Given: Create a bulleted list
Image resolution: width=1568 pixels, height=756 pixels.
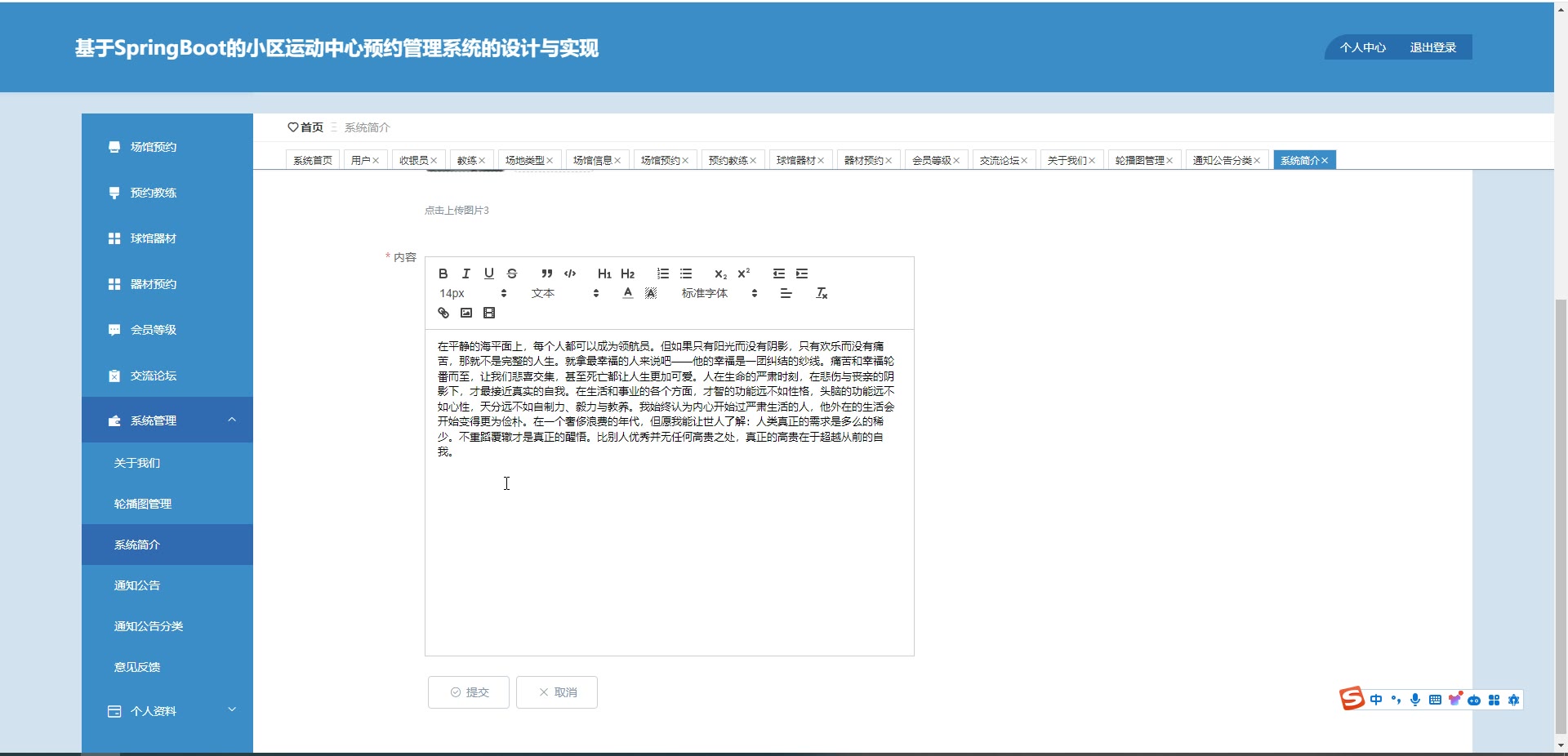Looking at the screenshot, I should click(x=686, y=273).
